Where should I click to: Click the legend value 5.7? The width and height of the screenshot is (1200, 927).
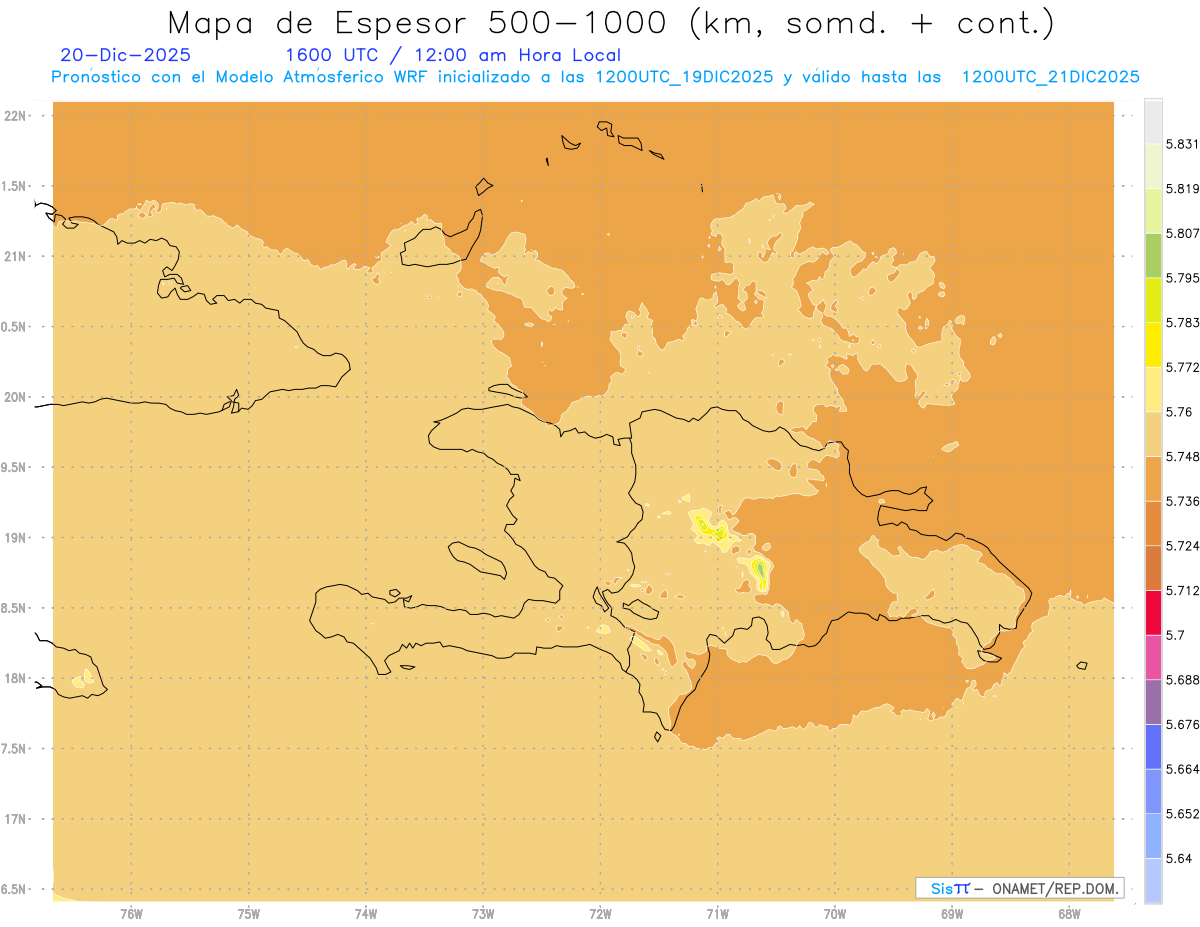1174,635
